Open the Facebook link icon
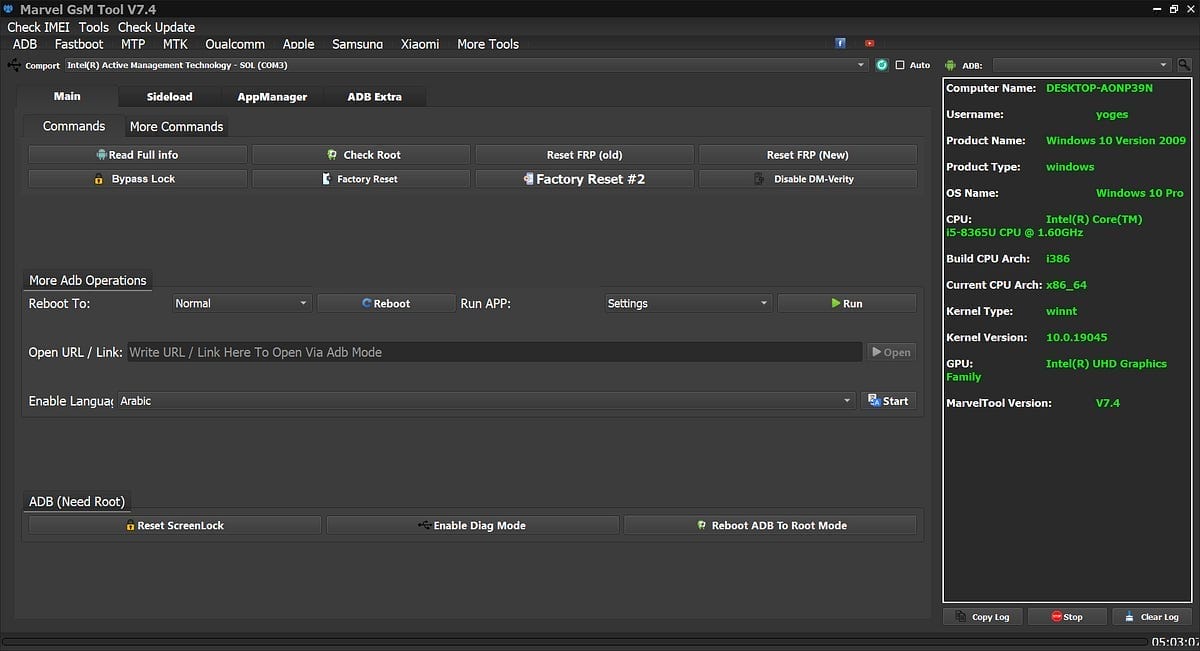 coord(840,43)
